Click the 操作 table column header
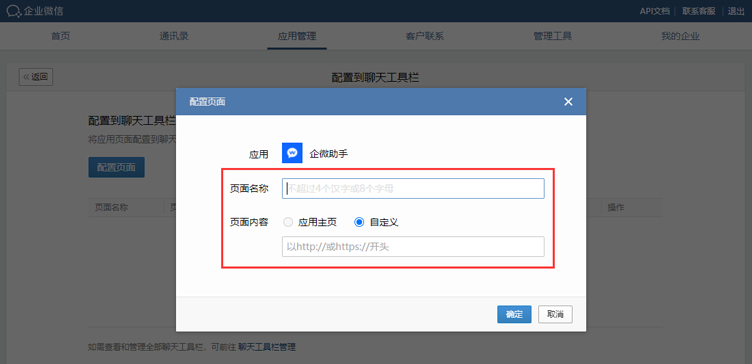Image resolution: width=752 pixels, height=364 pixels. pyautogui.click(x=616, y=208)
